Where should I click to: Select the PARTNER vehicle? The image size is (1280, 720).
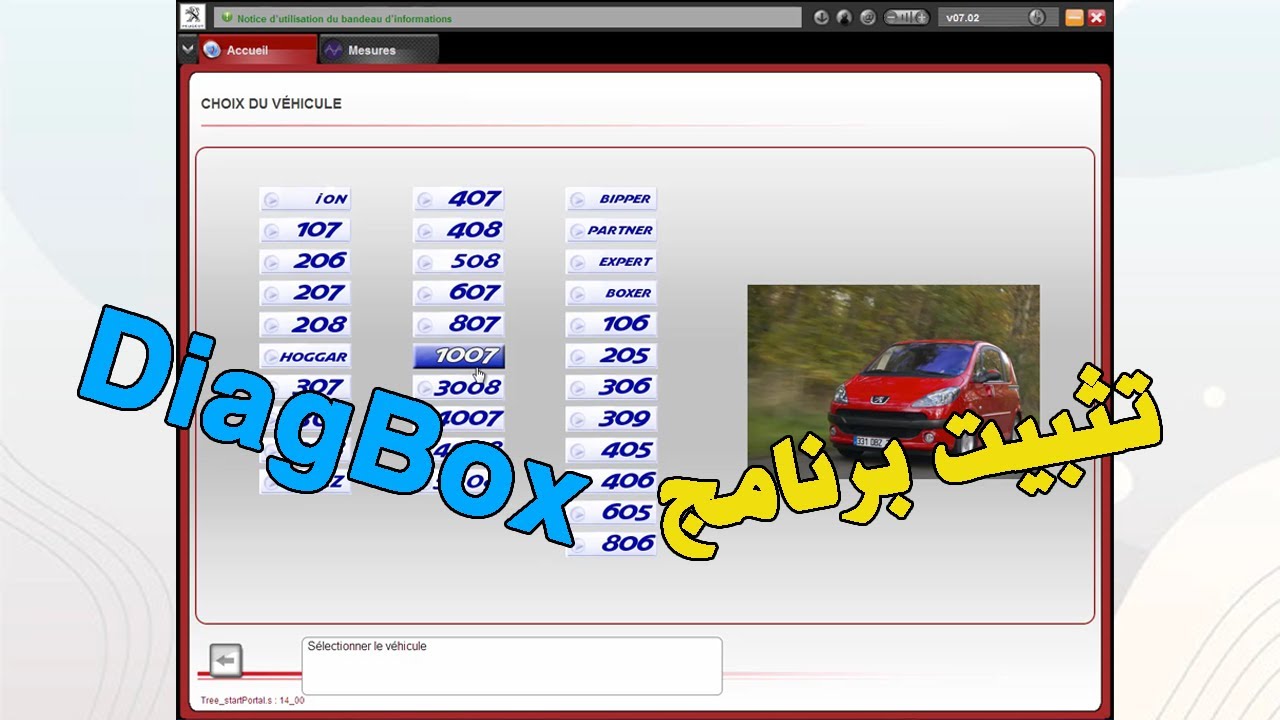point(611,230)
